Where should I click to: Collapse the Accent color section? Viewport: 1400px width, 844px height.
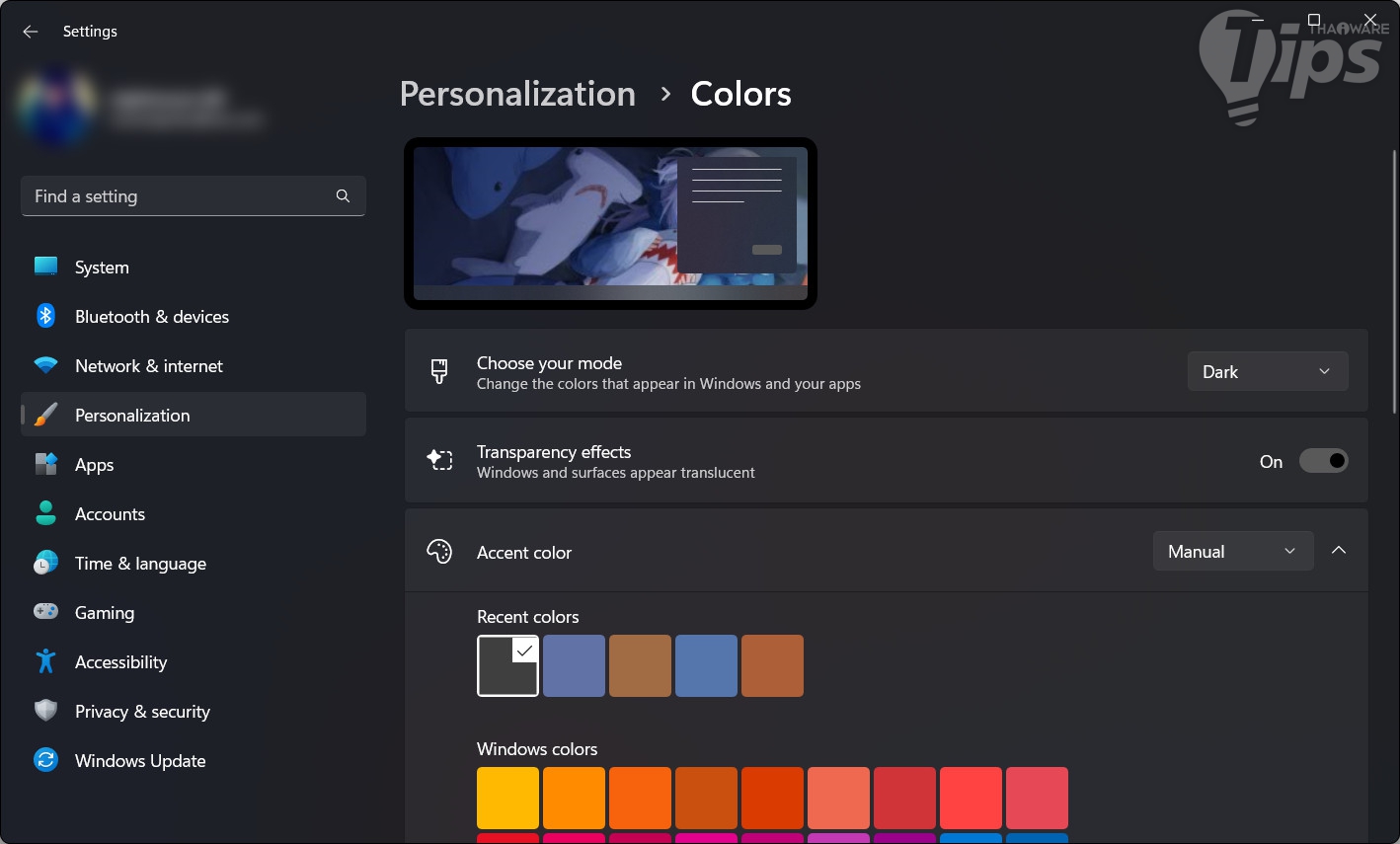pyautogui.click(x=1339, y=551)
